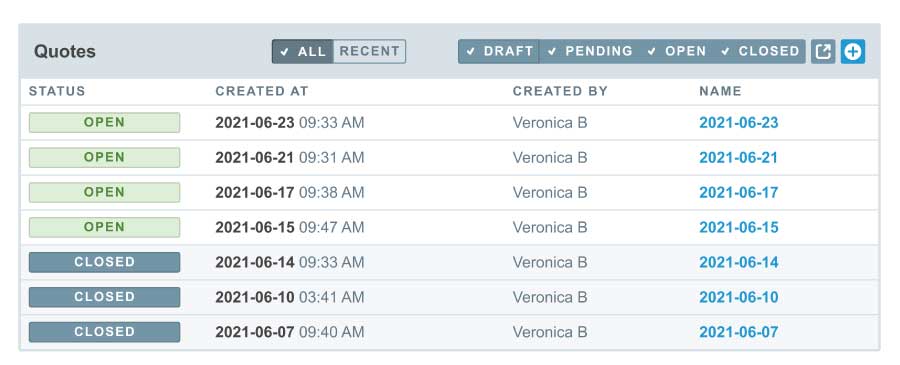The height and width of the screenshot is (365, 900).
Task: Open the quote named 2021-06-17
Action: pyautogui.click(x=739, y=193)
